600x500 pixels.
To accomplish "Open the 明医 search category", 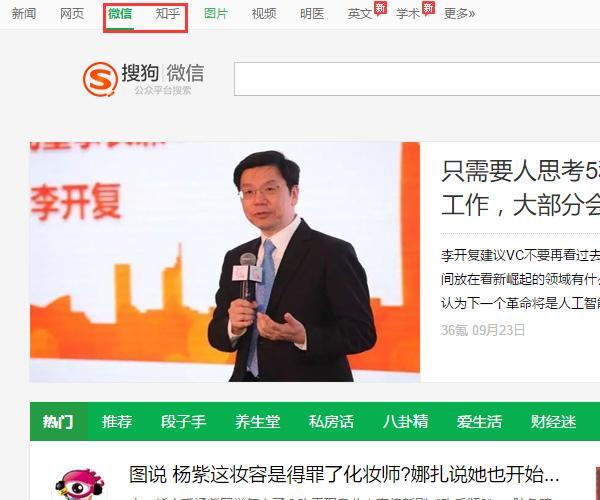I will click(312, 14).
